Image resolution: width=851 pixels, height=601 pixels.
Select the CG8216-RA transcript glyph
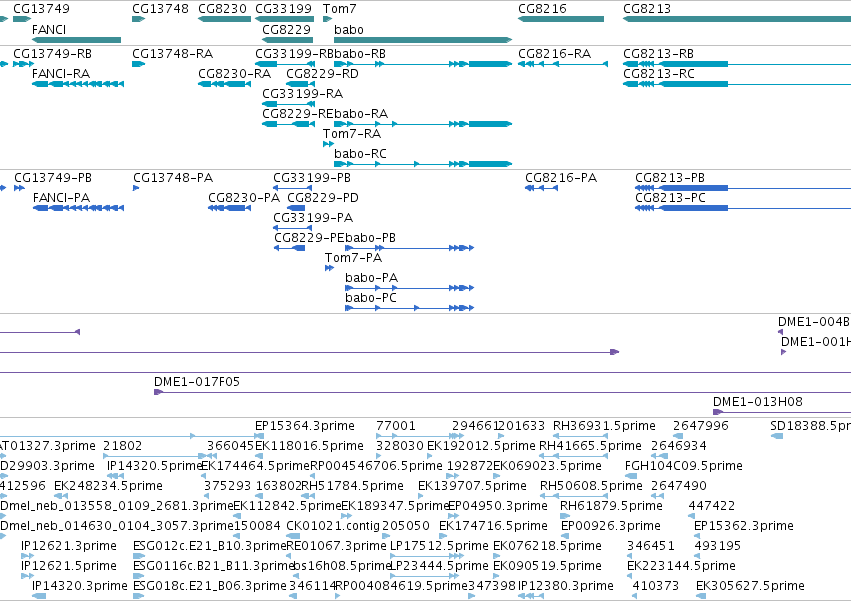[x=563, y=64]
